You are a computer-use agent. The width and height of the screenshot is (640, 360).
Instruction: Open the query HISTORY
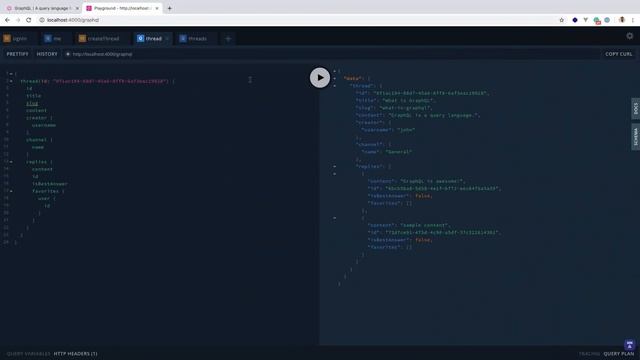click(x=47, y=54)
